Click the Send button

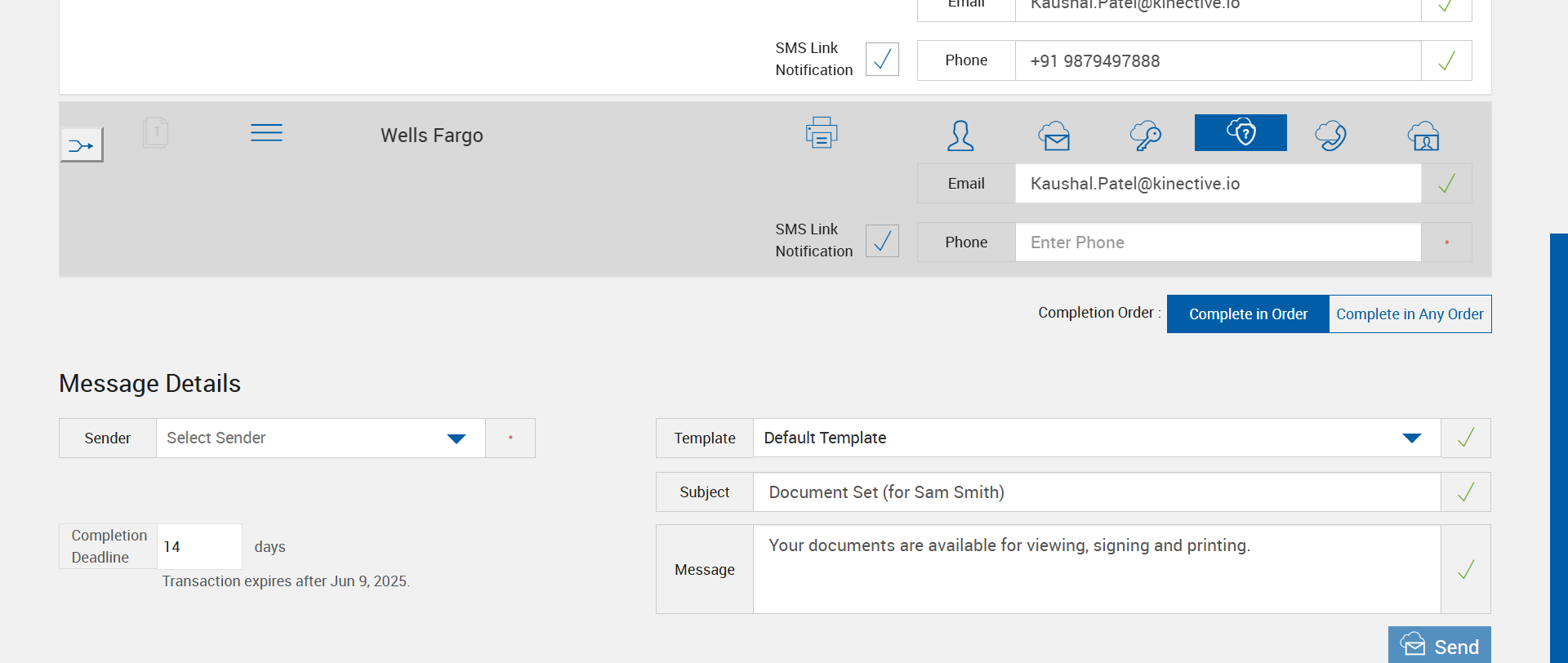point(1439,646)
